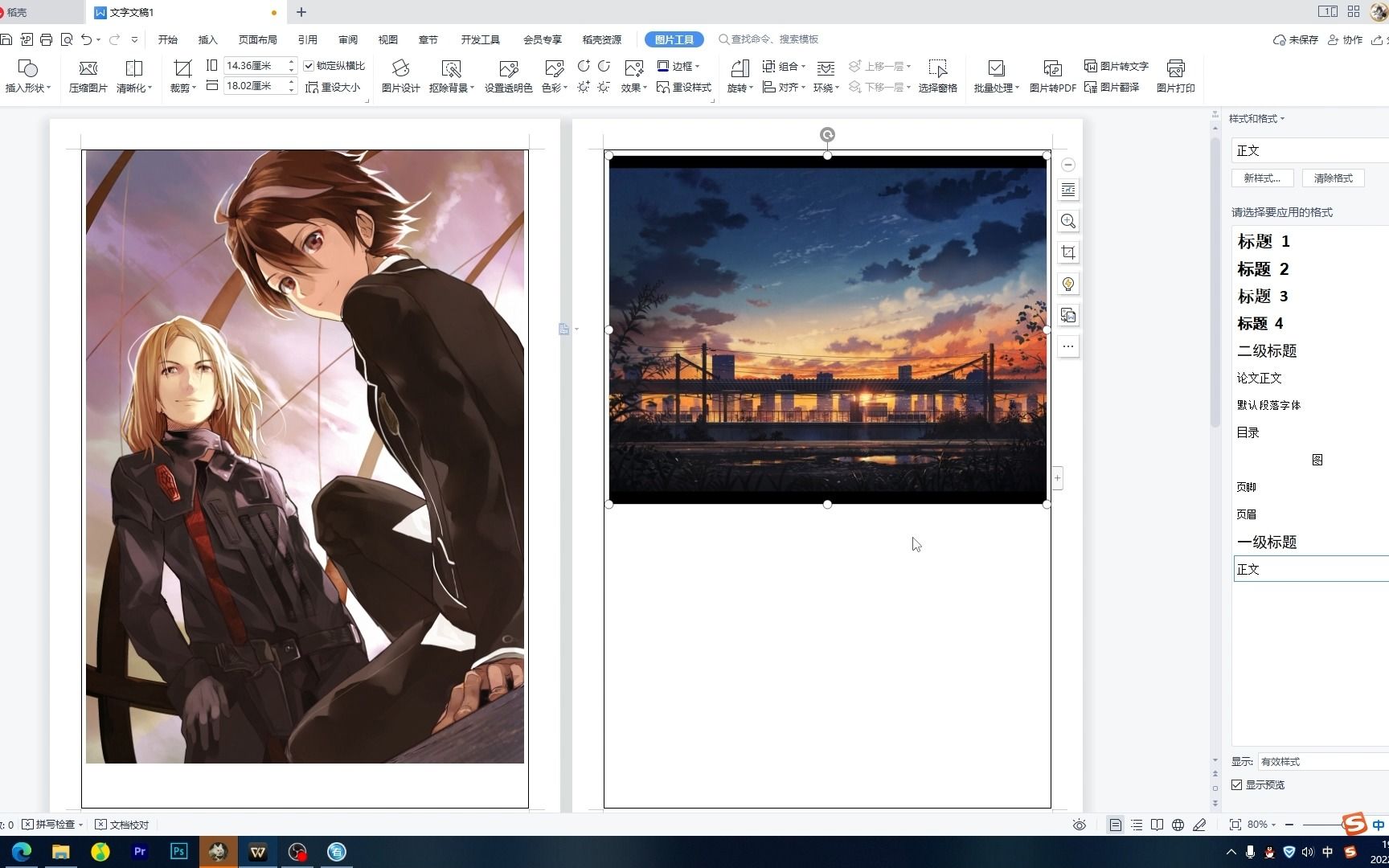Open the 显示 有效样式 combo box
Screen dimensions: 1389x868
(x=1323, y=761)
